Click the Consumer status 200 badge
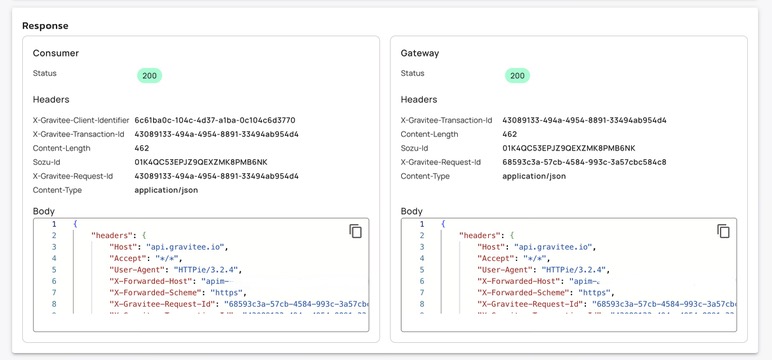 pos(149,76)
